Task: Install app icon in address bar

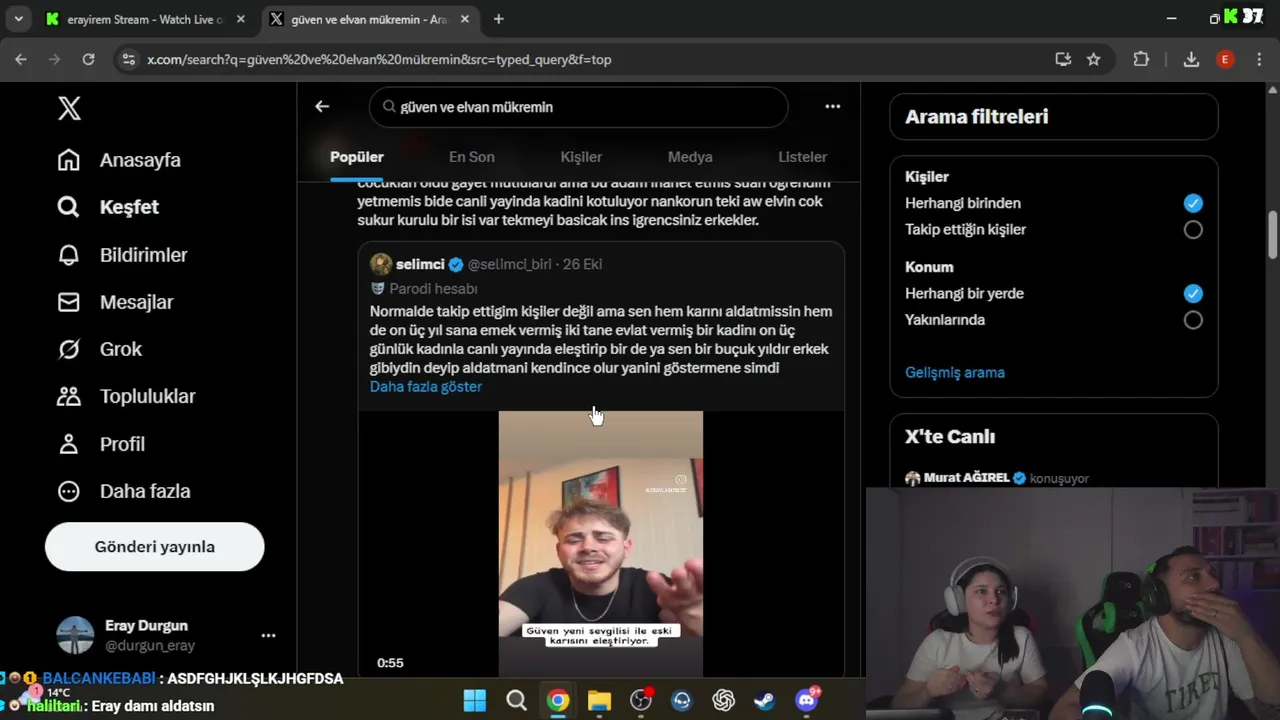Action: (x=1063, y=59)
